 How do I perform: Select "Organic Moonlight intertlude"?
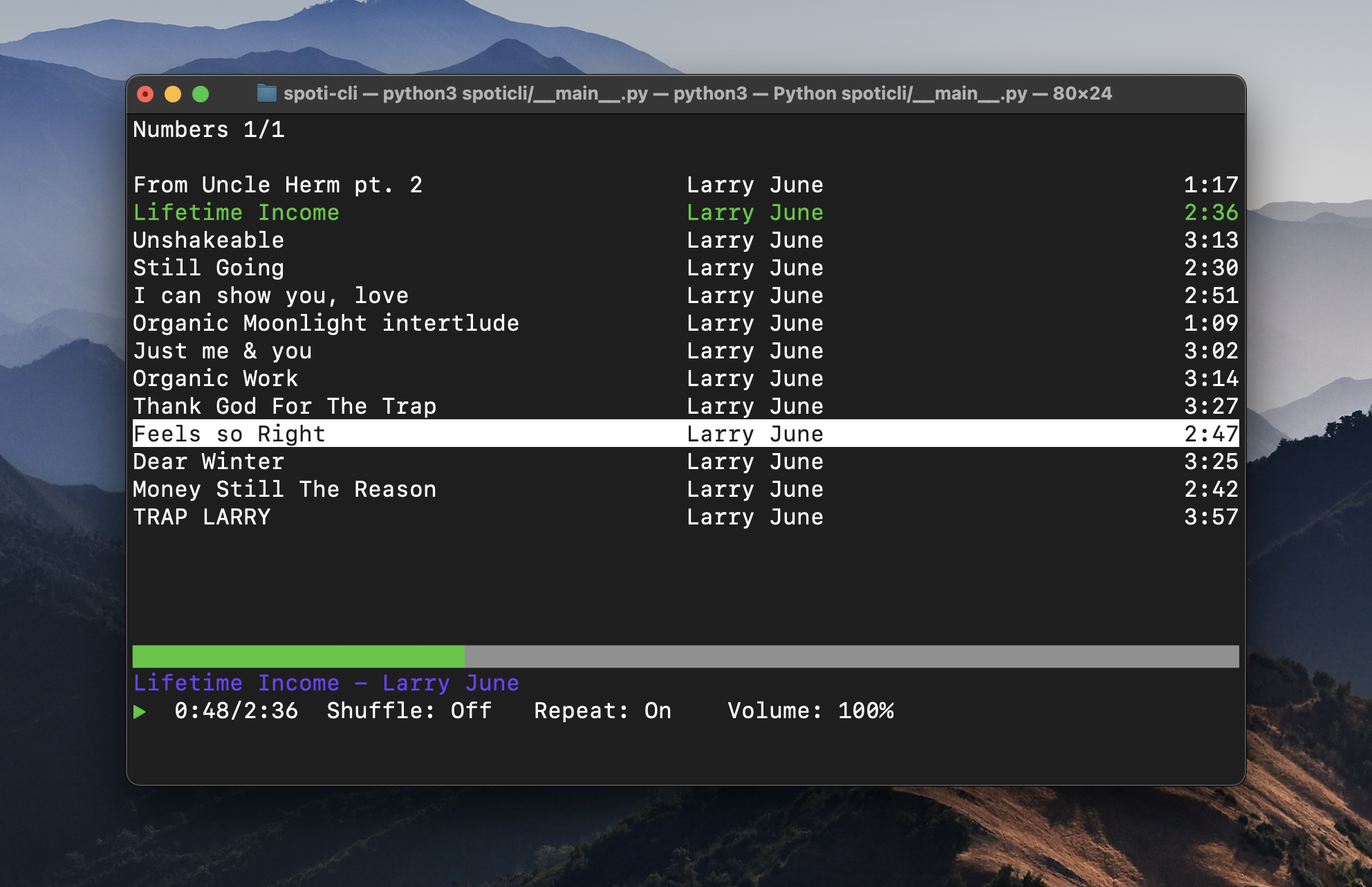point(326,323)
